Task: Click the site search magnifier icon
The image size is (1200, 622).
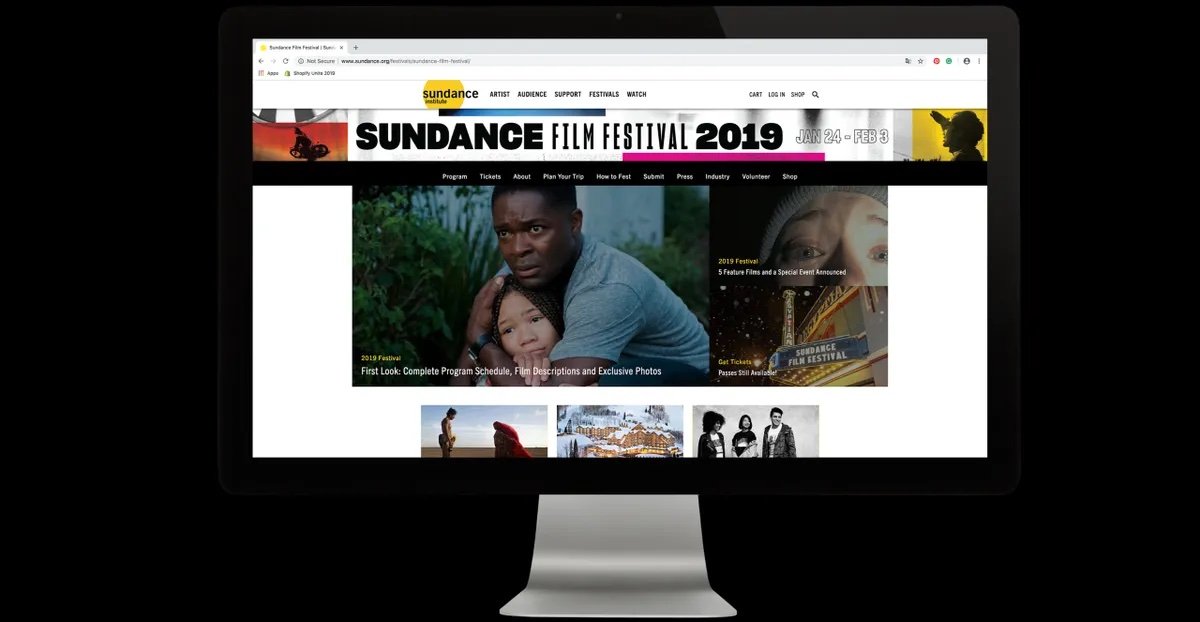Action: tap(815, 95)
